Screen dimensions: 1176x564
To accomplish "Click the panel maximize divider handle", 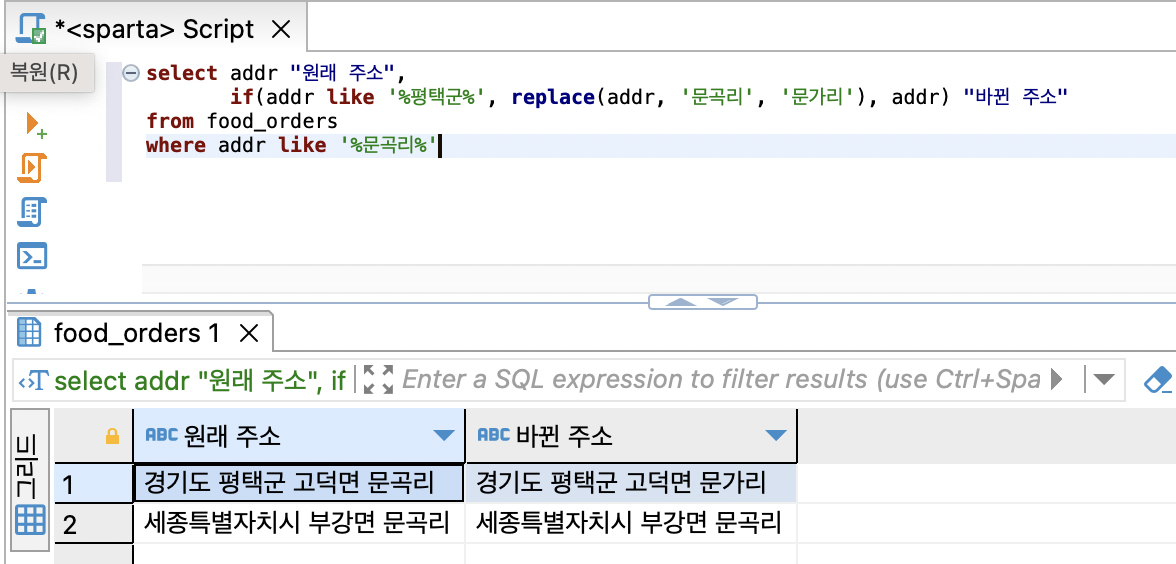I will click(703, 302).
